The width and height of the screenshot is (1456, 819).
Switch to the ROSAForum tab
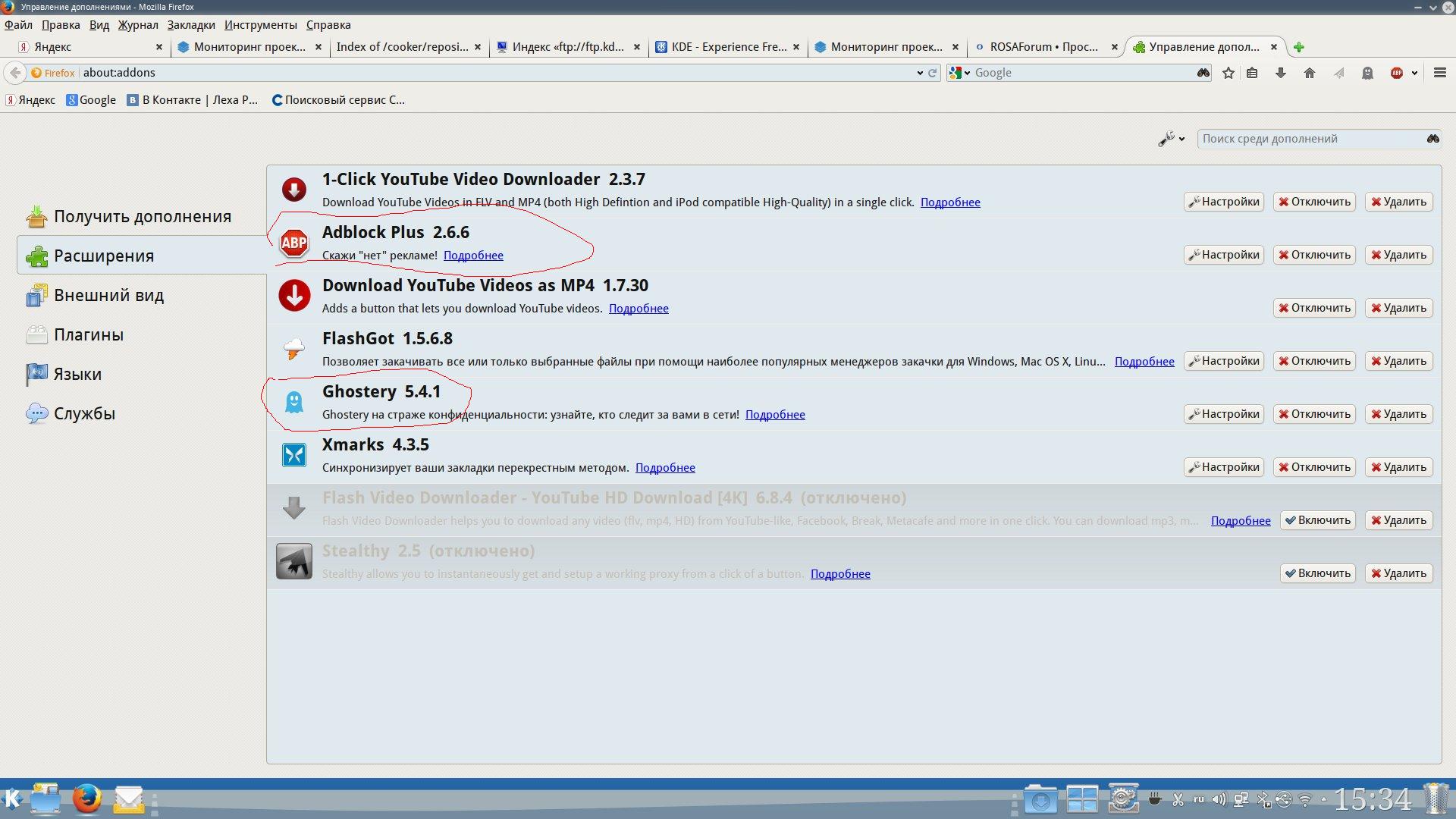[x=1043, y=47]
